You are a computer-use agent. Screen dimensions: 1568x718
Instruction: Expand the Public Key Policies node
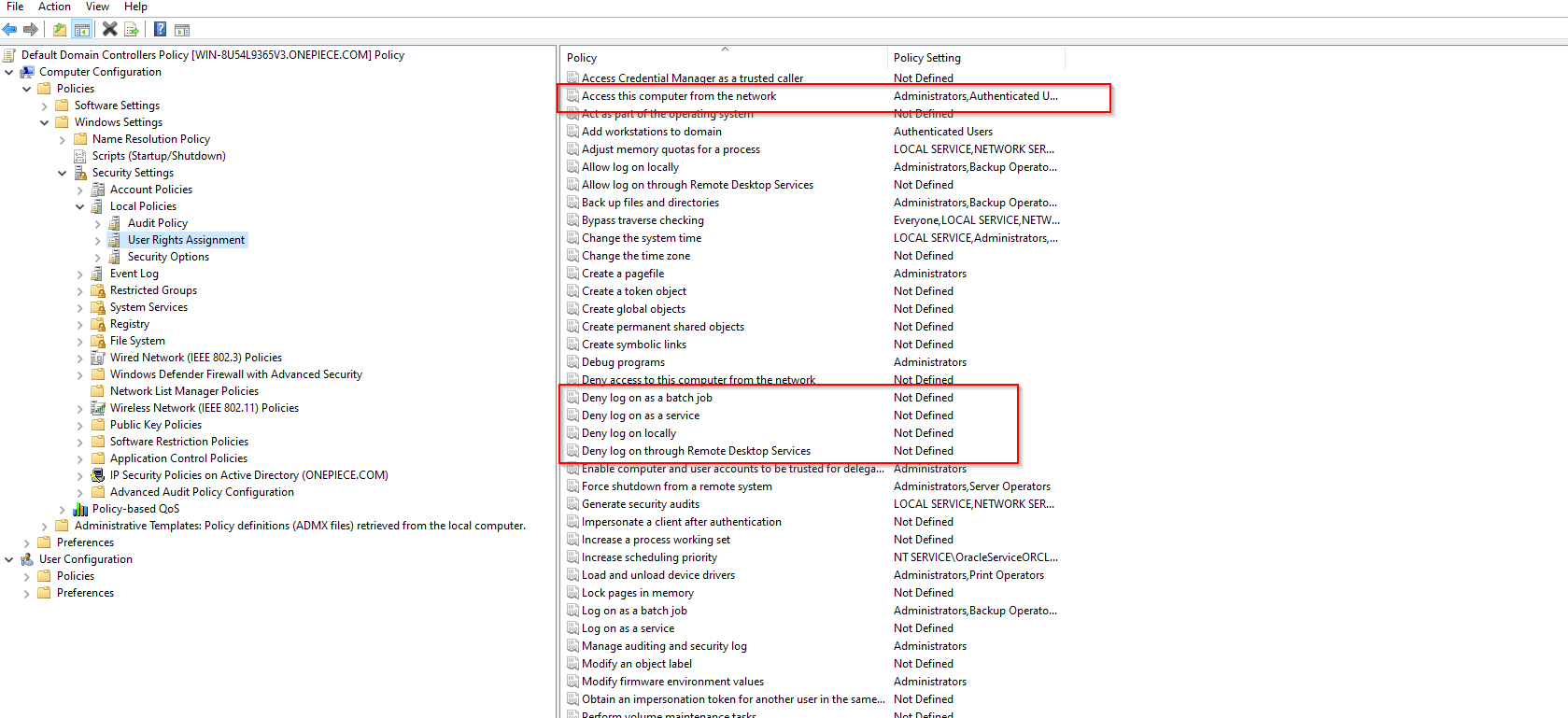(80, 425)
